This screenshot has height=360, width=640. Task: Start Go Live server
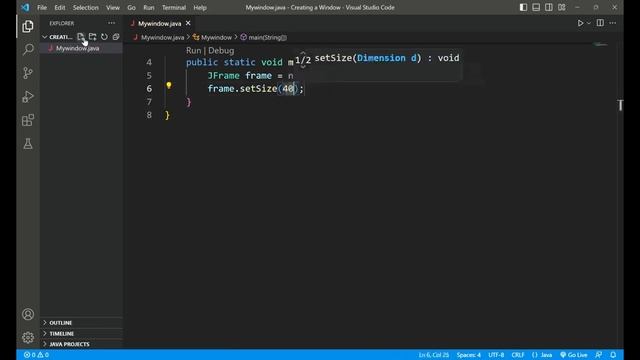point(573,355)
